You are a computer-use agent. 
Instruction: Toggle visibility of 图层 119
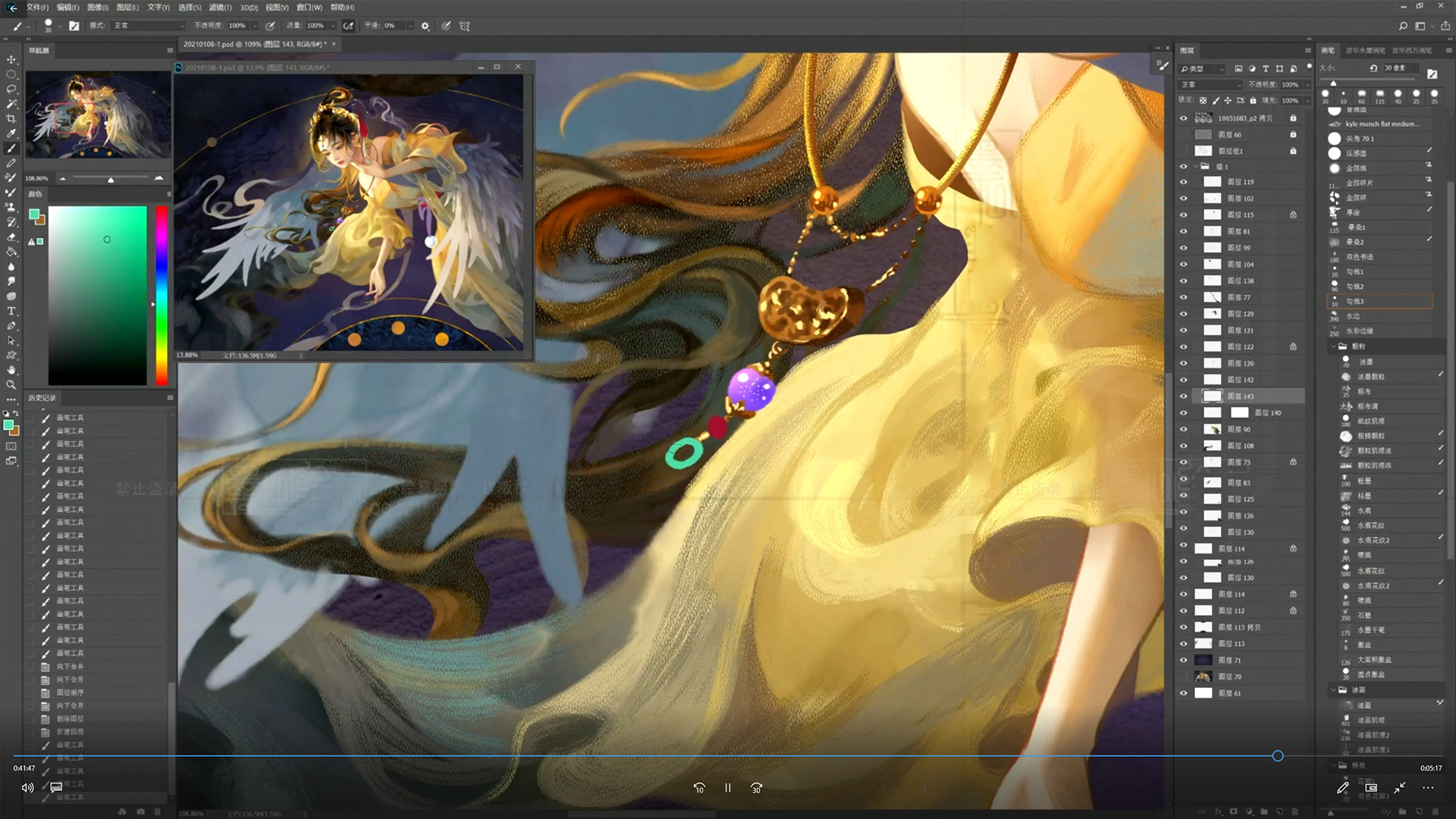pyautogui.click(x=1184, y=182)
